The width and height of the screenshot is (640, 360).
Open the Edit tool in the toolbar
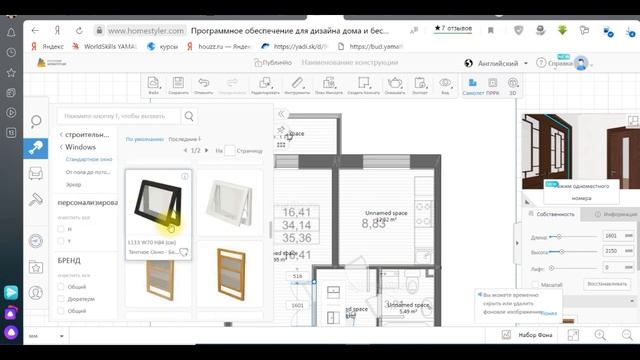pyautogui.click(x=265, y=85)
